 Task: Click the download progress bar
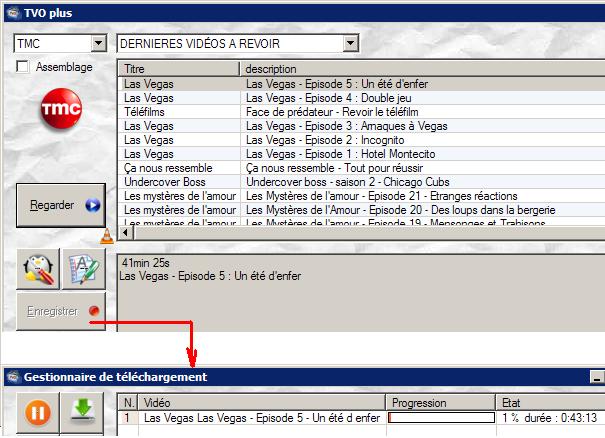(x=441, y=418)
